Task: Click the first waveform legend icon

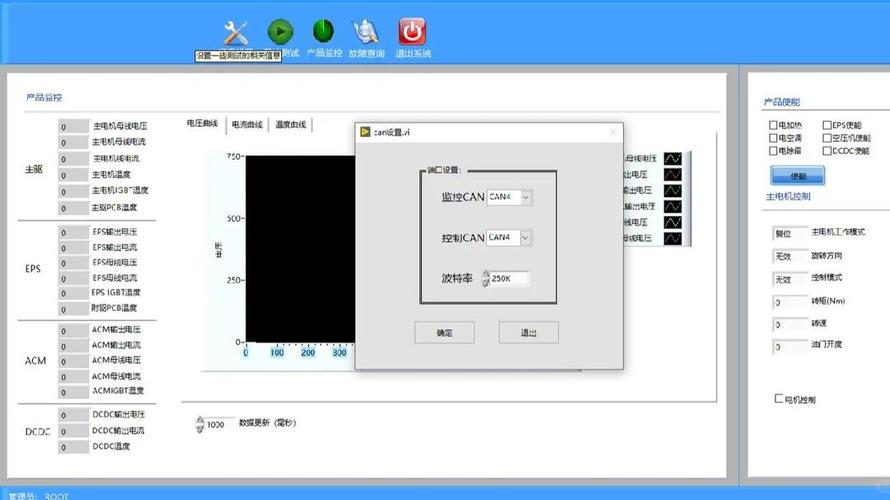Action: coord(673,158)
